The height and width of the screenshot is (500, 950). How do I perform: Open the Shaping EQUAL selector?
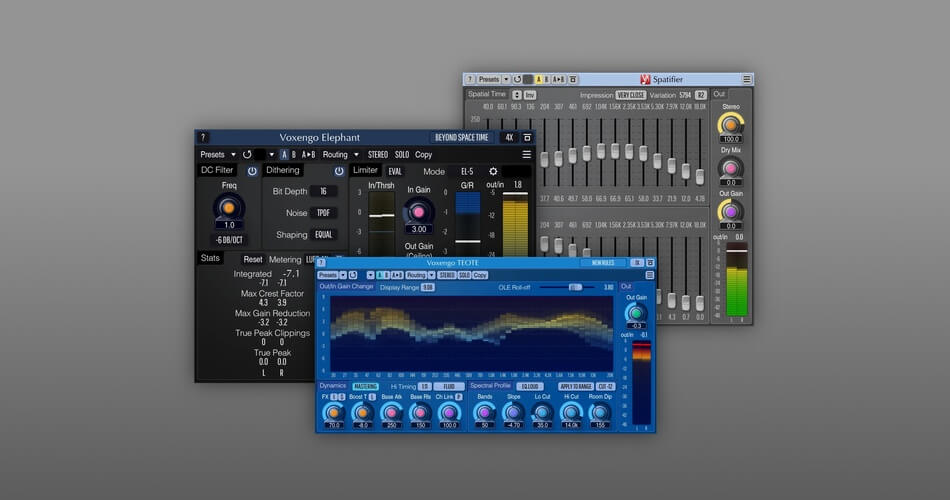(x=324, y=235)
